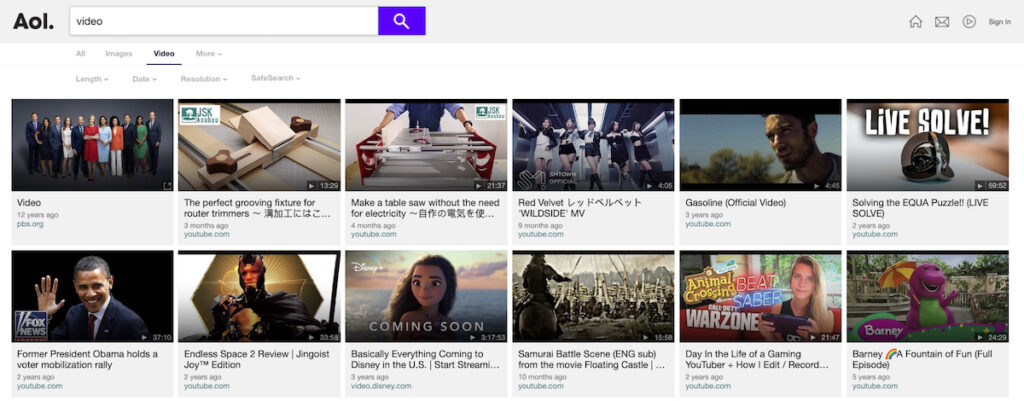Image resolution: width=1024 pixels, height=401 pixels.
Task: Open the LIVE SOLVE puzzle thumbnail
Action: 928,145
